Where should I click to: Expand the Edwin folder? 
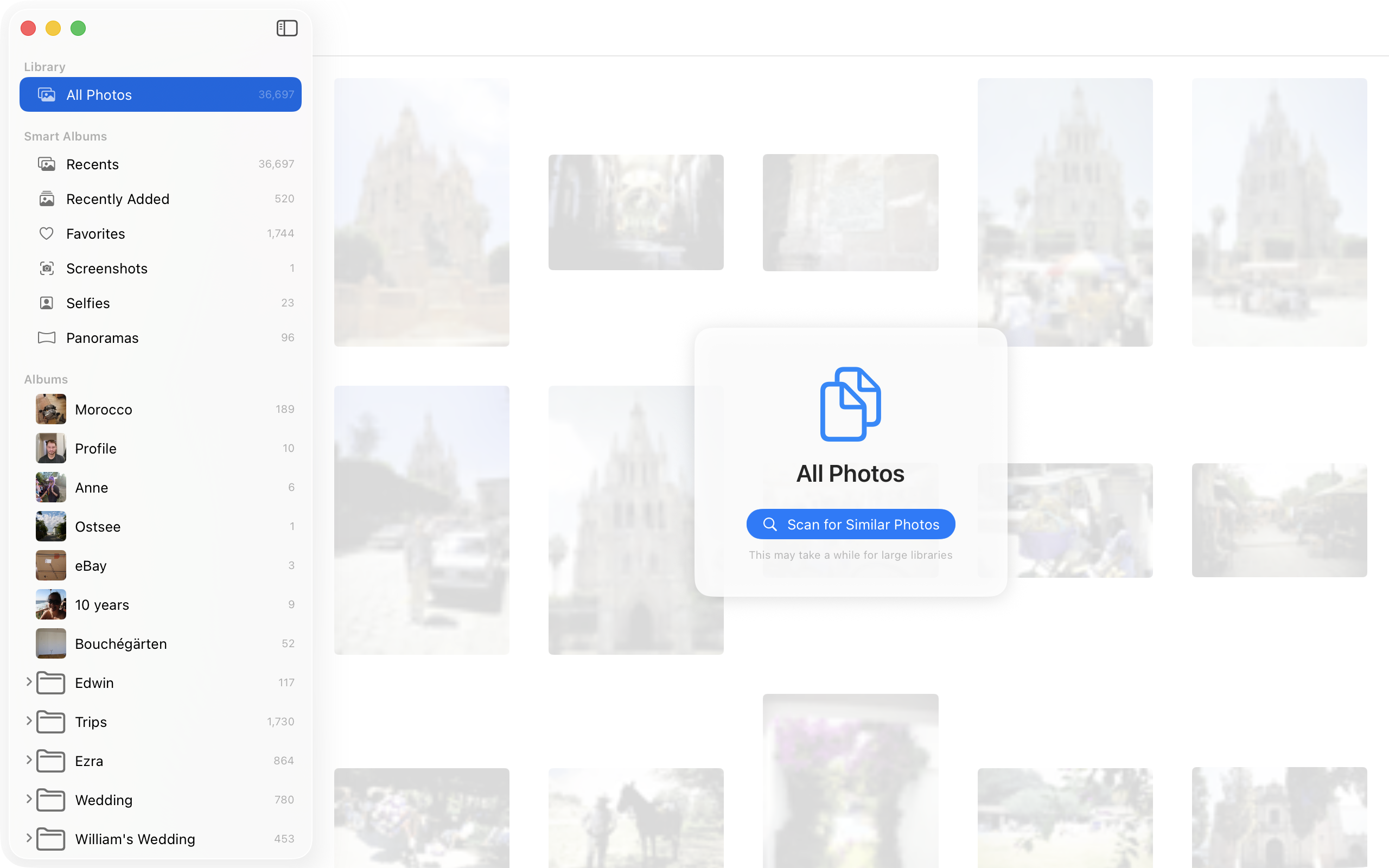point(28,682)
